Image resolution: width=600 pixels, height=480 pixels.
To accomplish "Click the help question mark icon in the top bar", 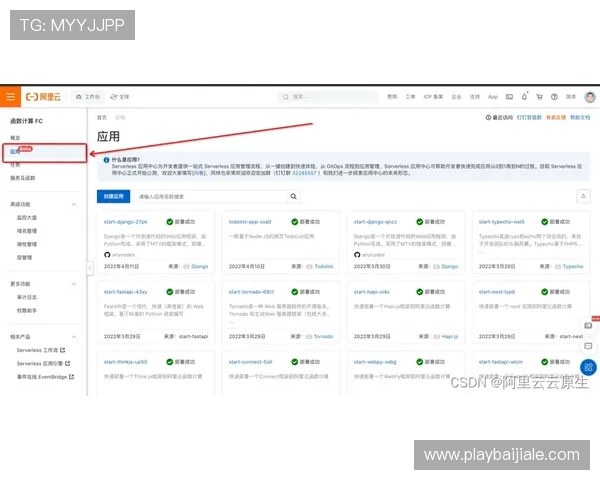I will pyautogui.click(x=554, y=97).
